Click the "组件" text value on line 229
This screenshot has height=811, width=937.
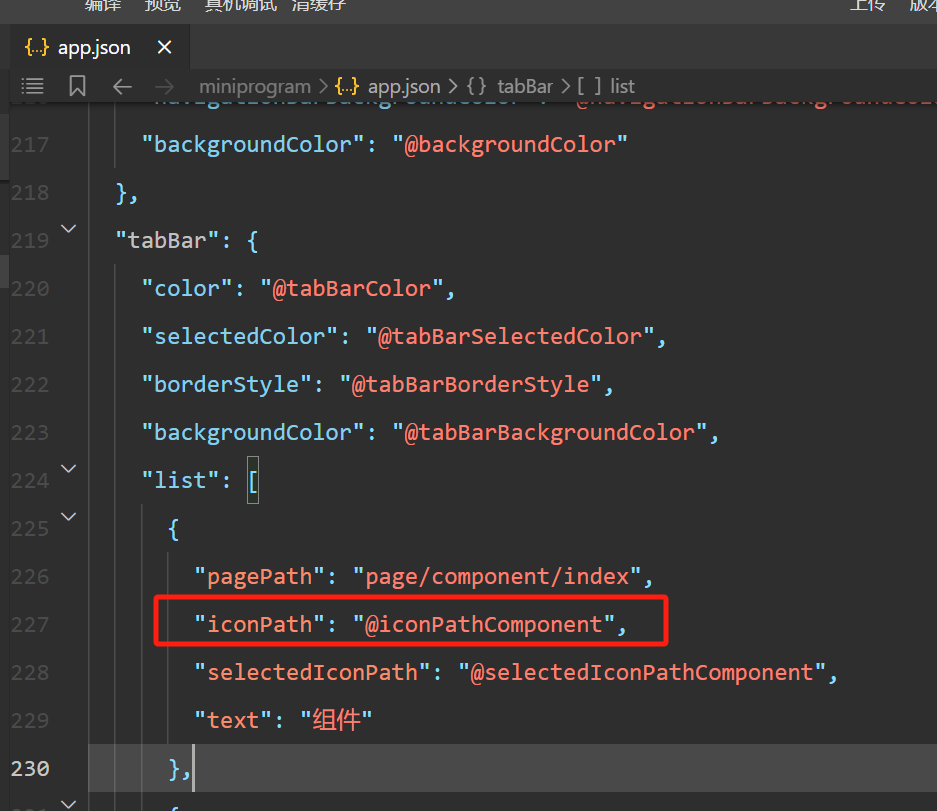pyautogui.click(x=336, y=720)
